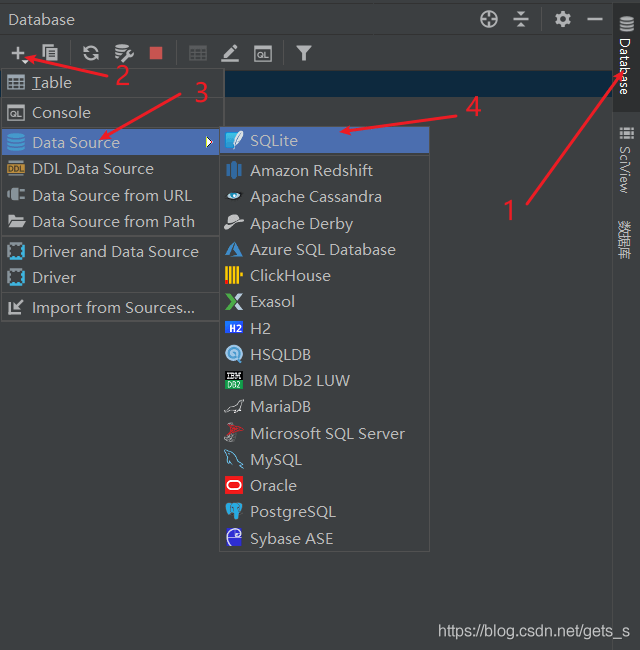Click the Duplicate data source icon
Screen dimensions: 640x650
[x=50, y=53]
